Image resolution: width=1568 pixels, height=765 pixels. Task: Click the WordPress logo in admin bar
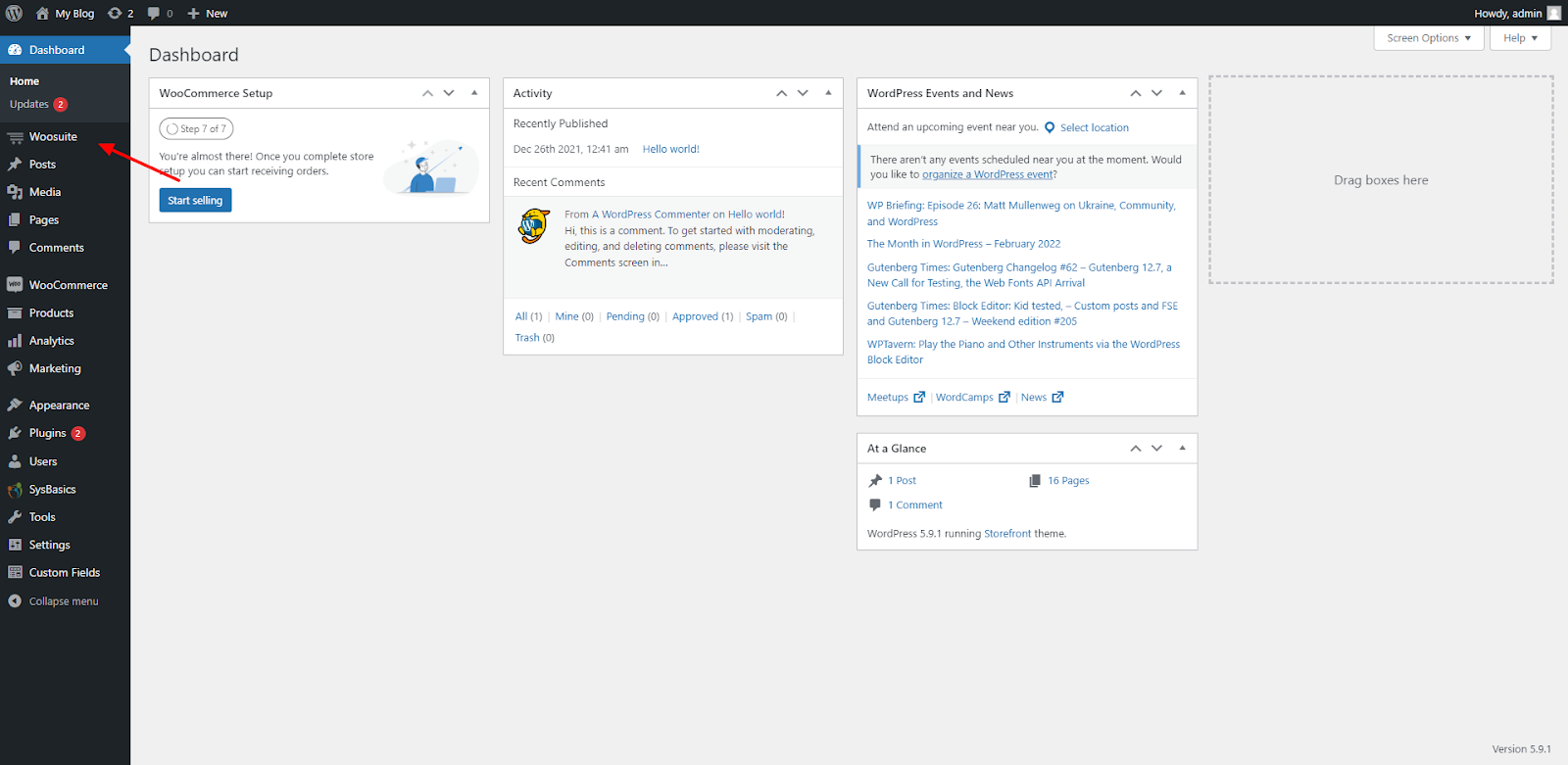point(15,13)
